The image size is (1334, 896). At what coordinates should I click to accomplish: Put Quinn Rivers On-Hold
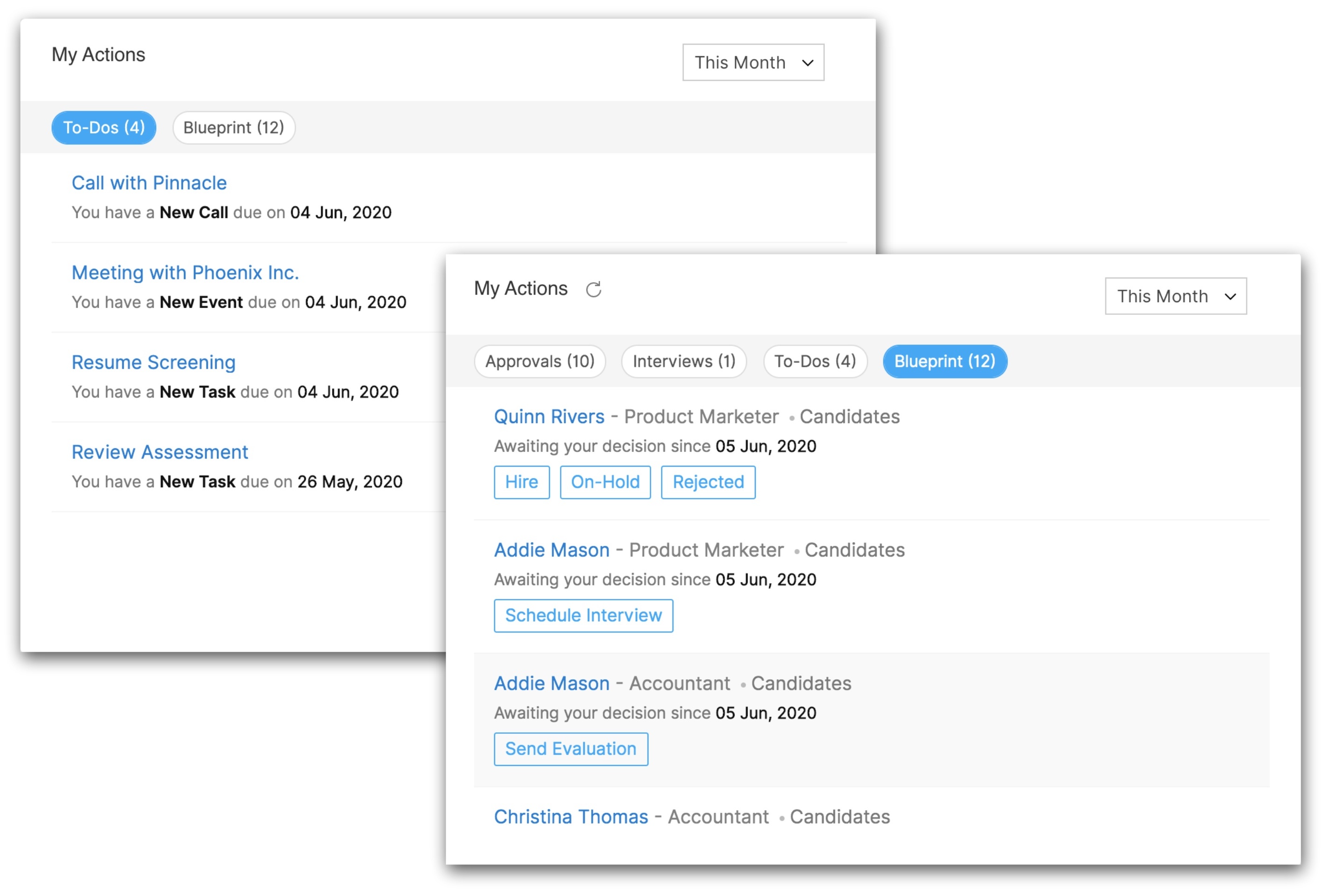605,482
